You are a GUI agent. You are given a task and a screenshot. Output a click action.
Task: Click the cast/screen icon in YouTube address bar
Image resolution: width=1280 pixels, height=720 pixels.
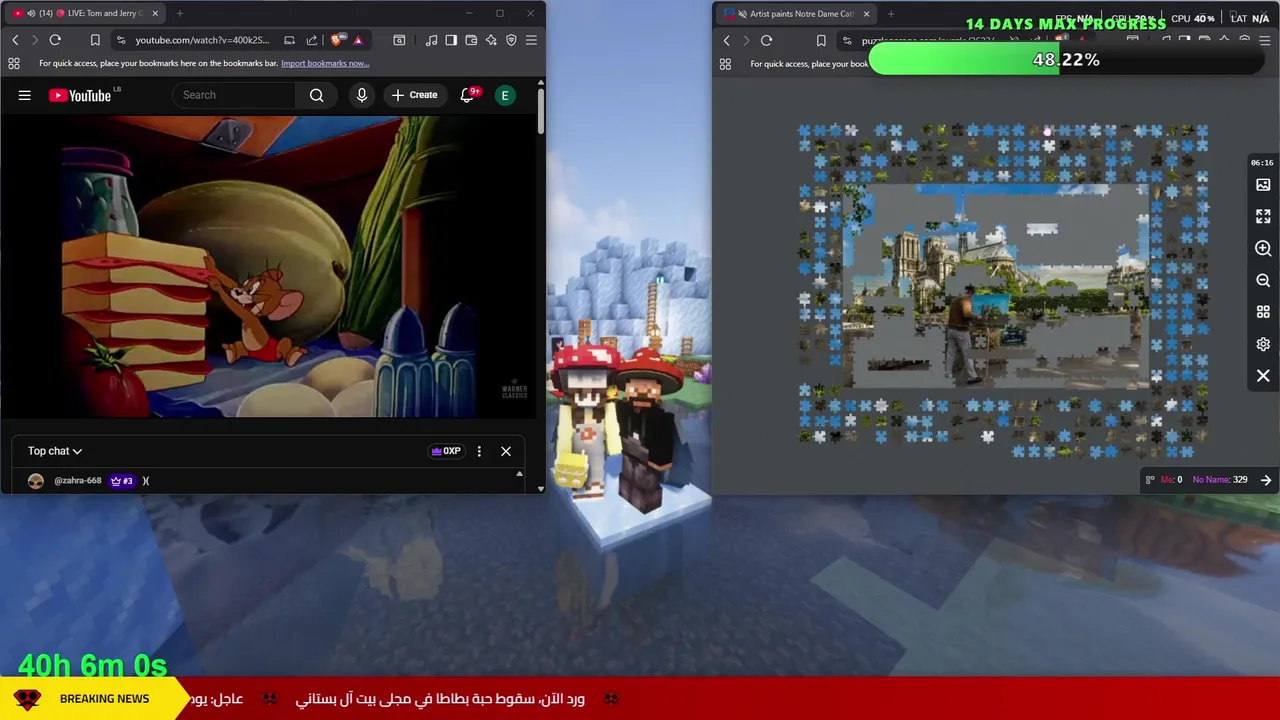click(x=289, y=40)
